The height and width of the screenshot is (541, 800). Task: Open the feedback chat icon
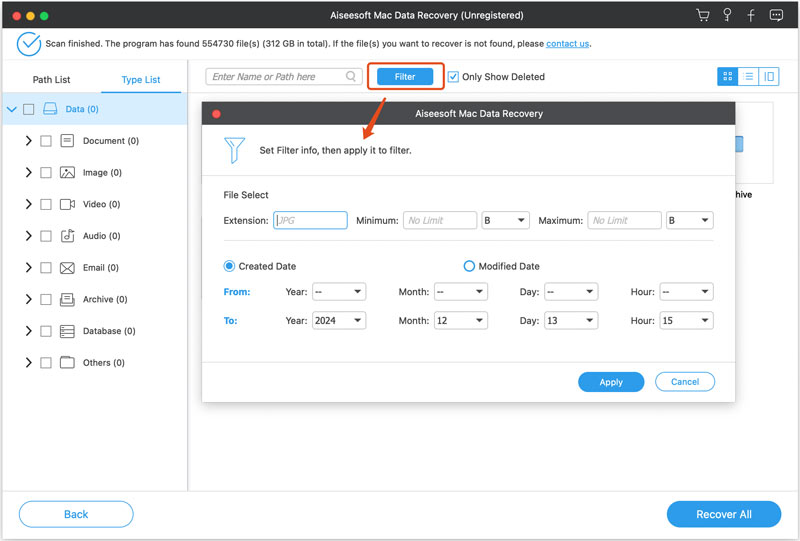tap(776, 16)
